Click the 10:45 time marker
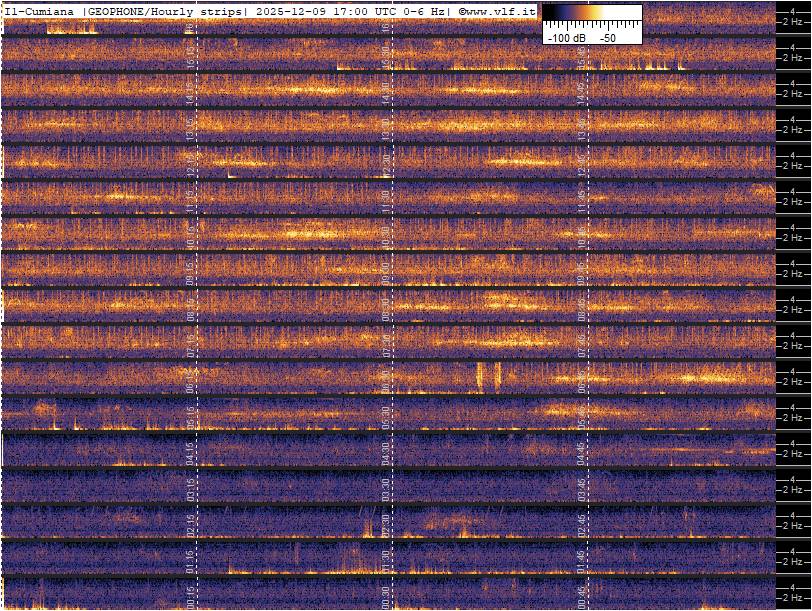The width and height of the screenshot is (812, 611). coord(580,235)
